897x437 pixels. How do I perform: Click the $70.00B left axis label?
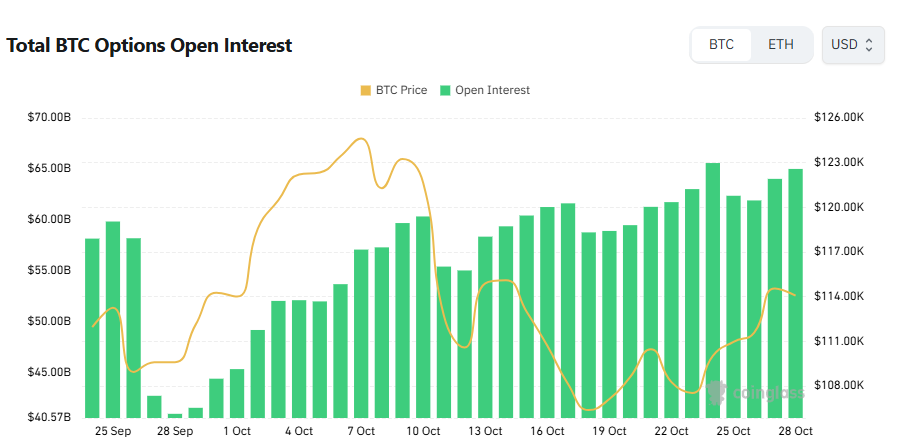(50, 118)
